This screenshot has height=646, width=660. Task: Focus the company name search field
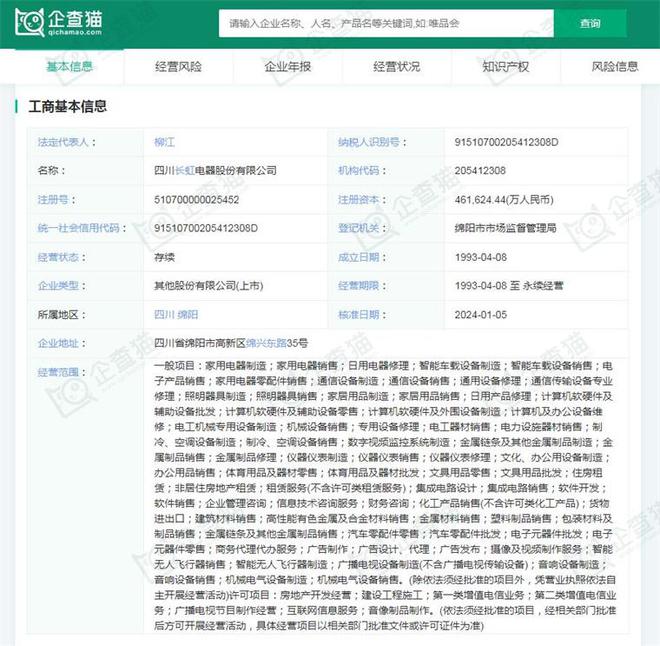(x=386, y=23)
